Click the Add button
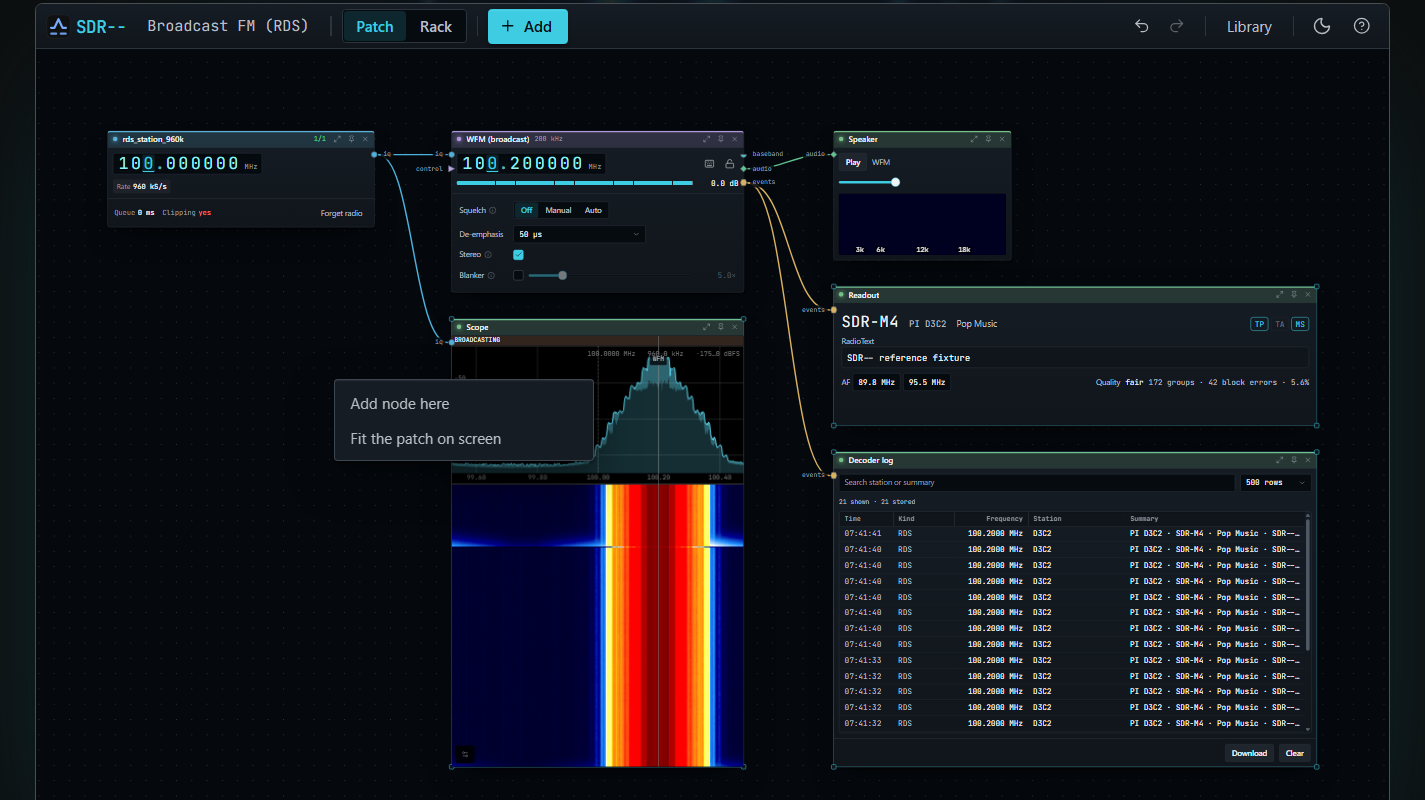Viewport: 1425px width, 800px height. 527,27
